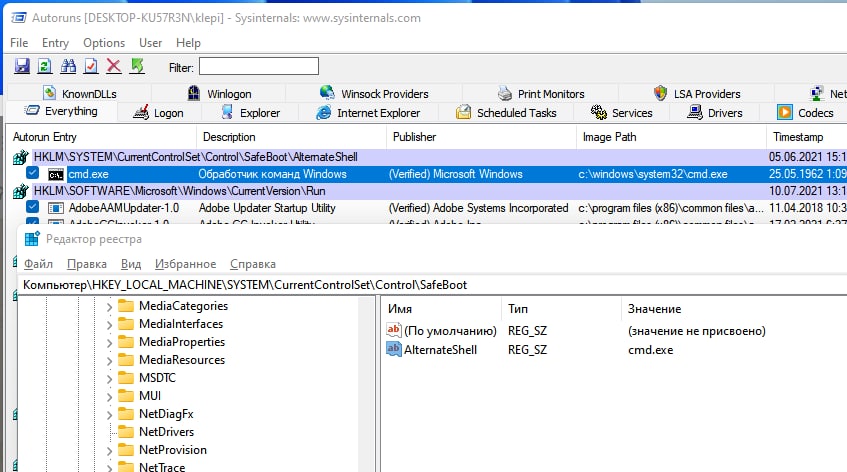Uncheck the AdobeAAMUpdater-1.0 entry checkbox

[x=32, y=207]
